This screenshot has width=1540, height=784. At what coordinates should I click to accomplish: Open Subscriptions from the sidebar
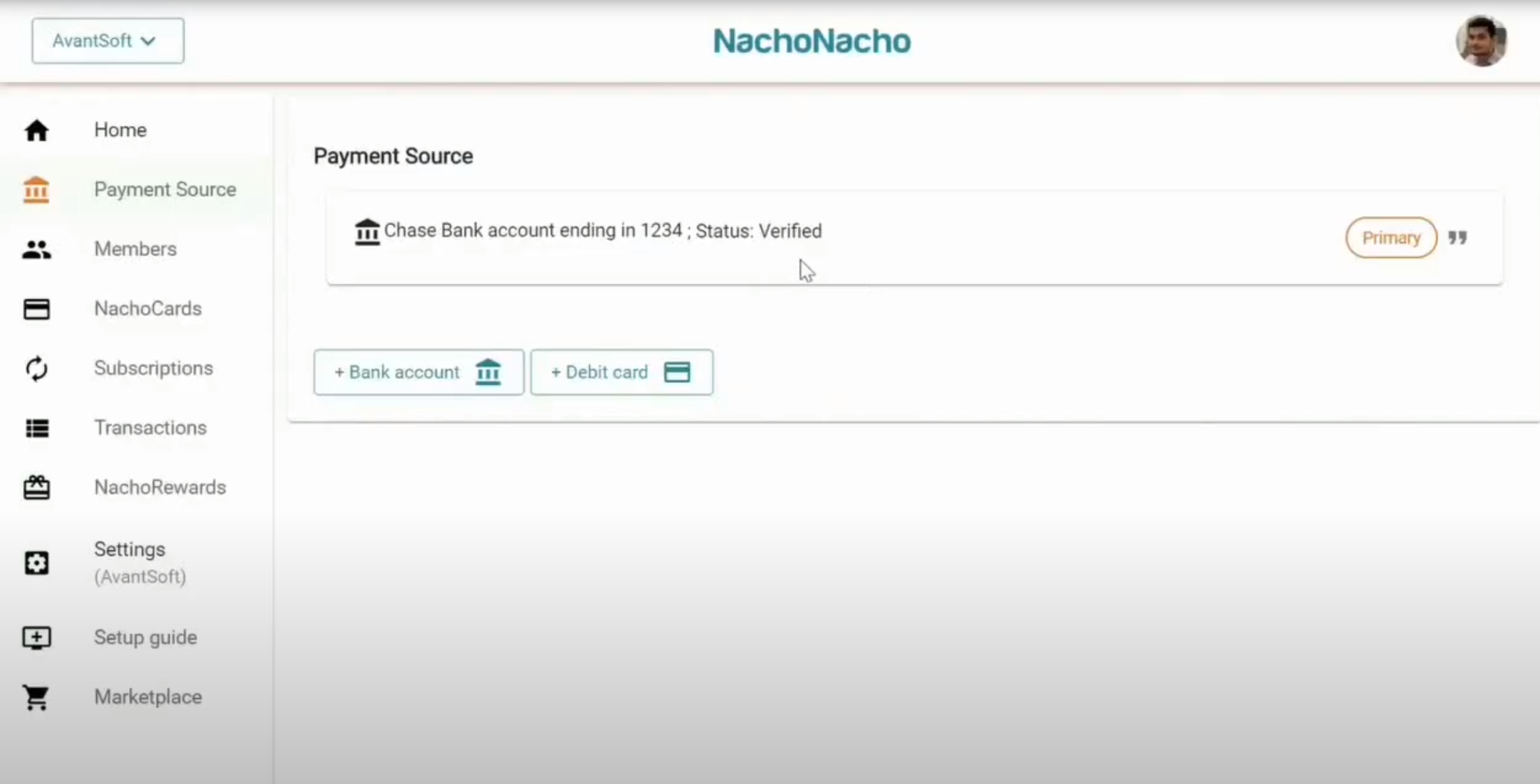(x=154, y=368)
